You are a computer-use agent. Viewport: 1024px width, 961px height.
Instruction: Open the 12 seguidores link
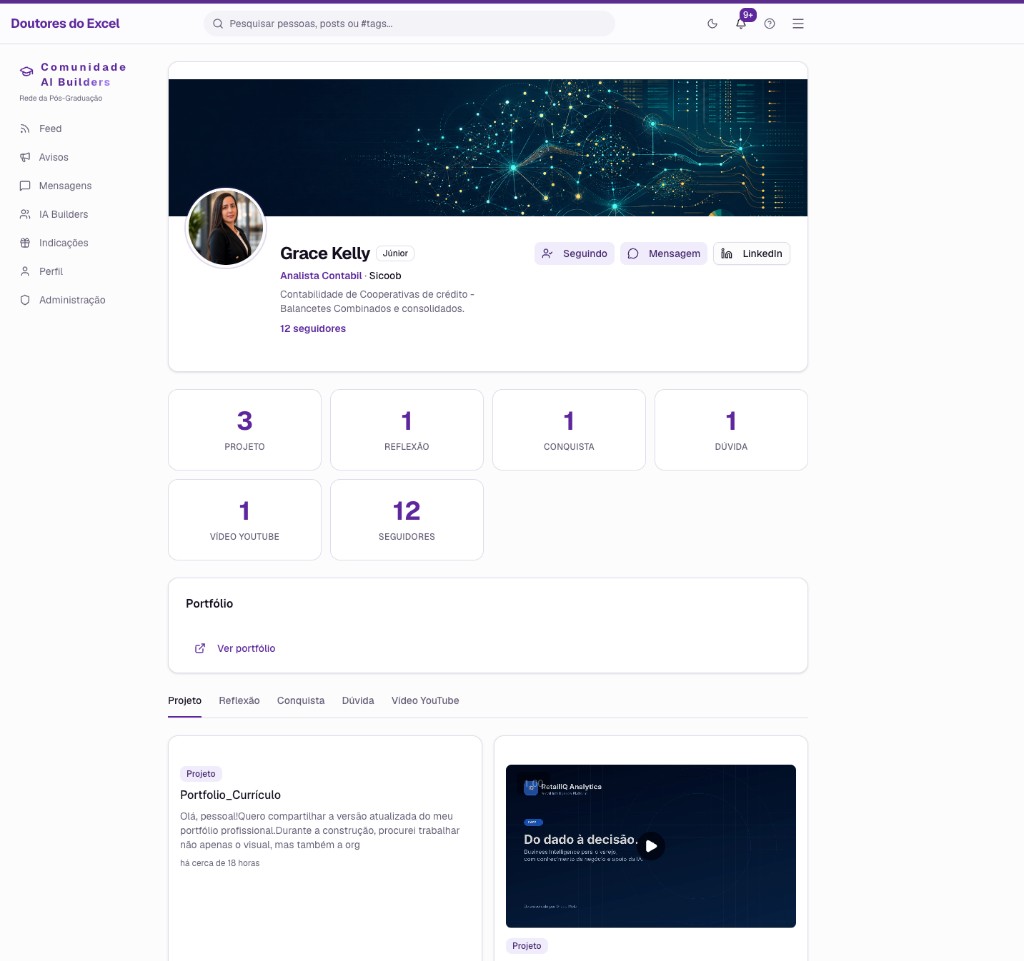313,329
